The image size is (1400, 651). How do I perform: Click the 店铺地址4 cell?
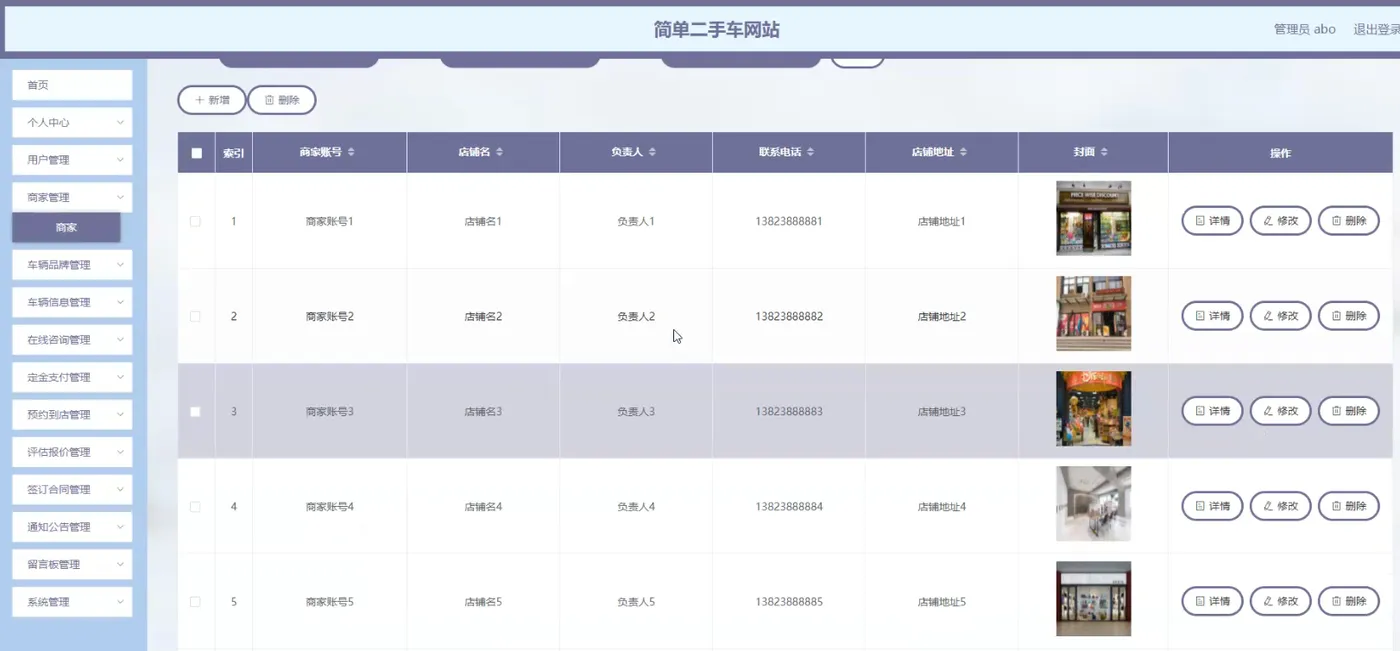click(x=942, y=507)
